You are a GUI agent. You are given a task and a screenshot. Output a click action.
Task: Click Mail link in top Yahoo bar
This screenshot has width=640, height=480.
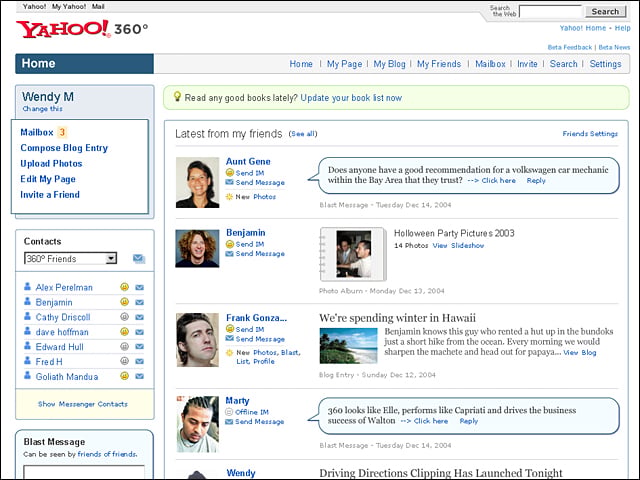click(98, 7)
